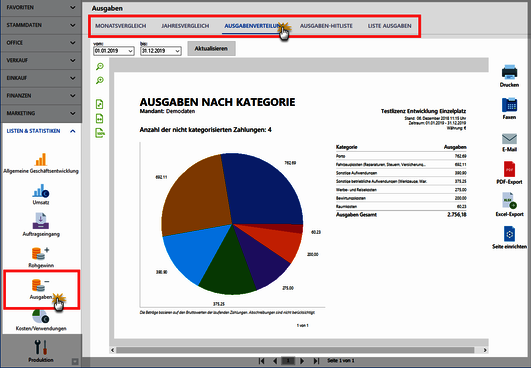Open the Rohgewinn report
The width and height of the screenshot is (531, 368).
point(41,257)
